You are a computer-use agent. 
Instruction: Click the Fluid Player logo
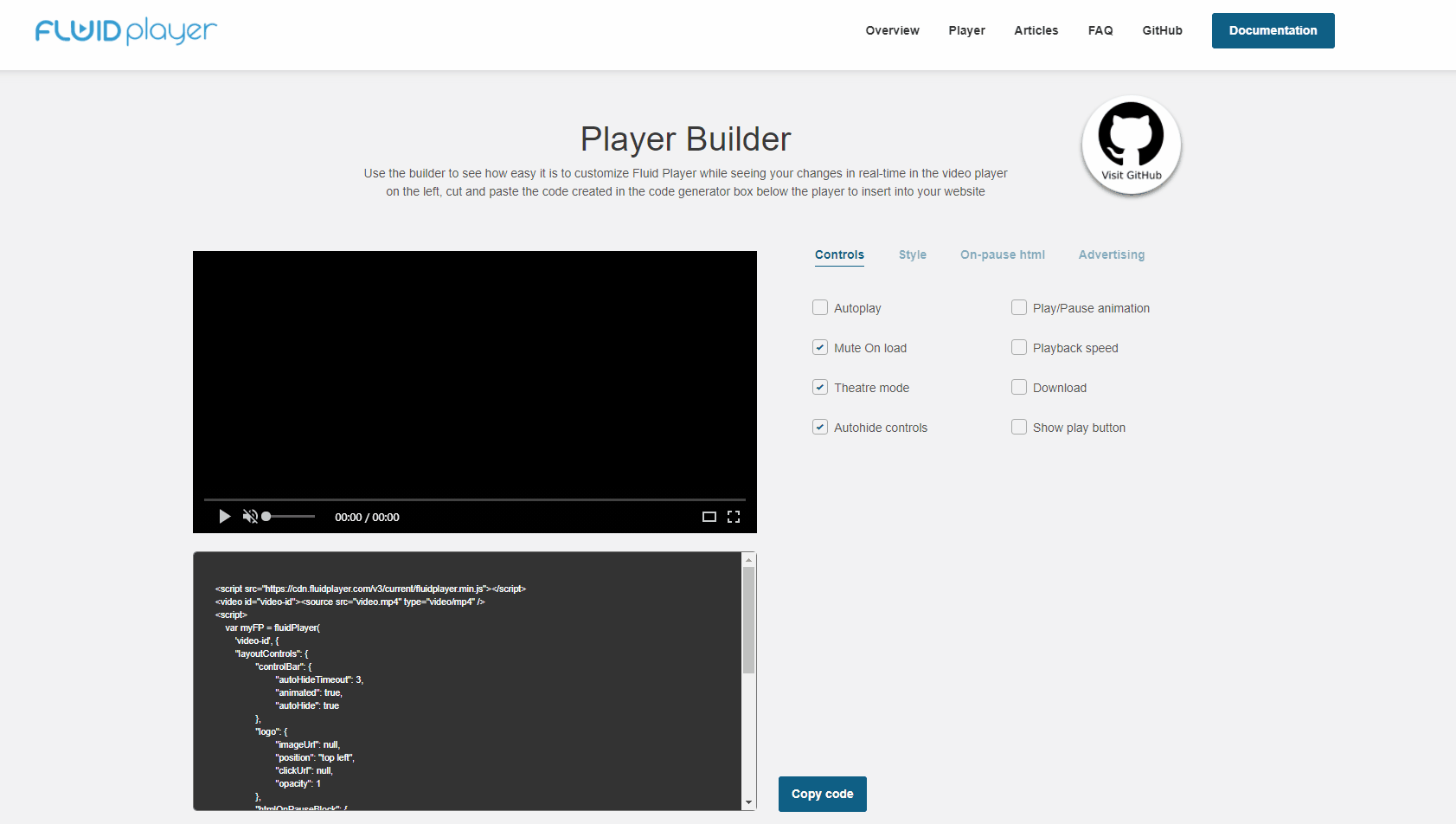(x=126, y=30)
